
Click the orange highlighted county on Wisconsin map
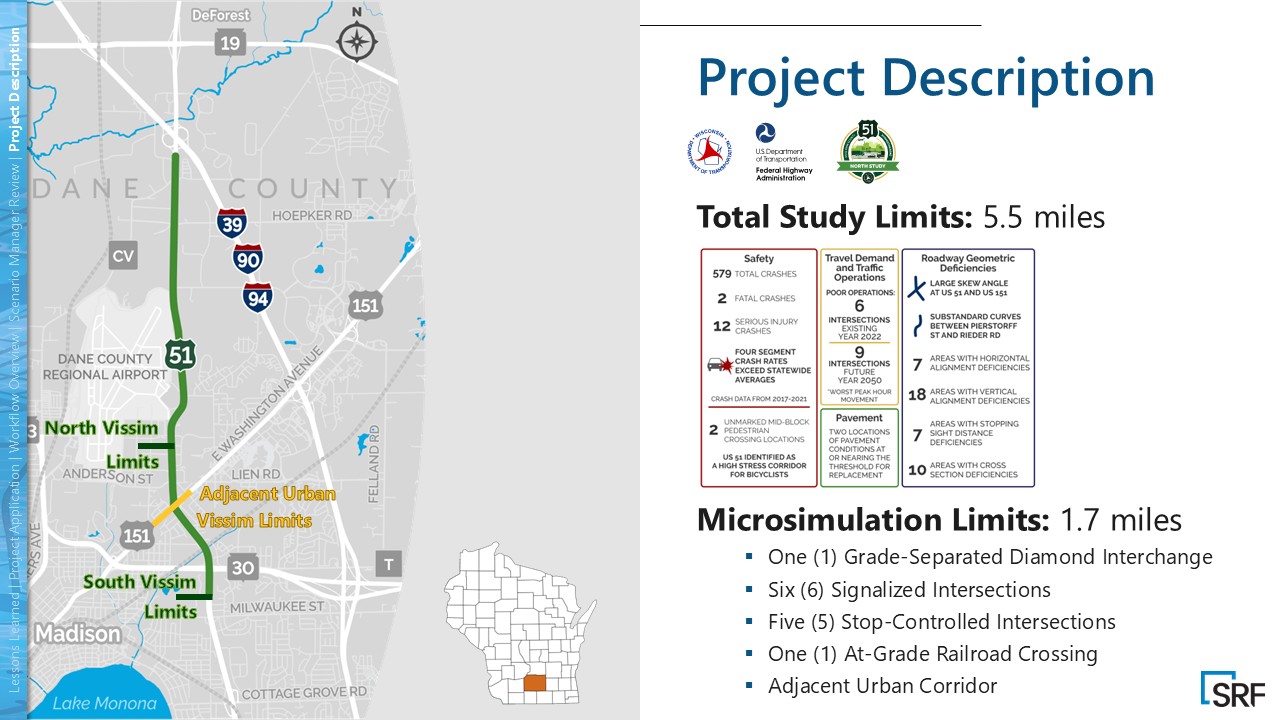pyautogui.click(x=536, y=686)
